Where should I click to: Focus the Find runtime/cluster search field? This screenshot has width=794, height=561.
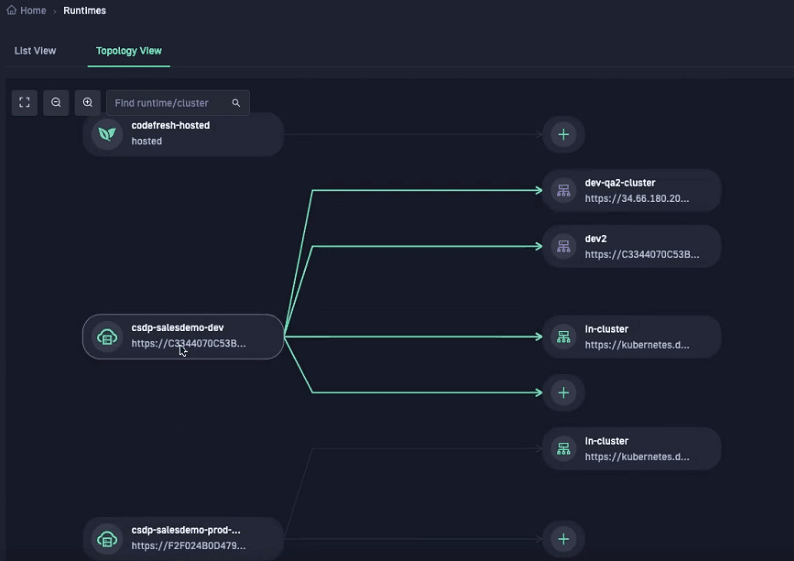tap(178, 103)
